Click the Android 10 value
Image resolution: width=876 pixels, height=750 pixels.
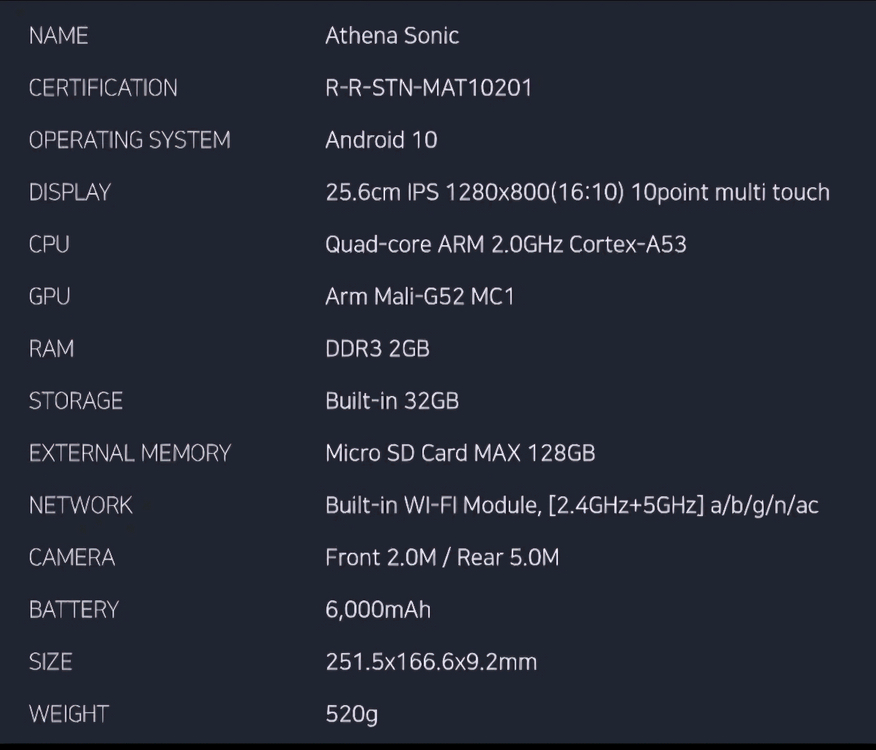coord(381,140)
